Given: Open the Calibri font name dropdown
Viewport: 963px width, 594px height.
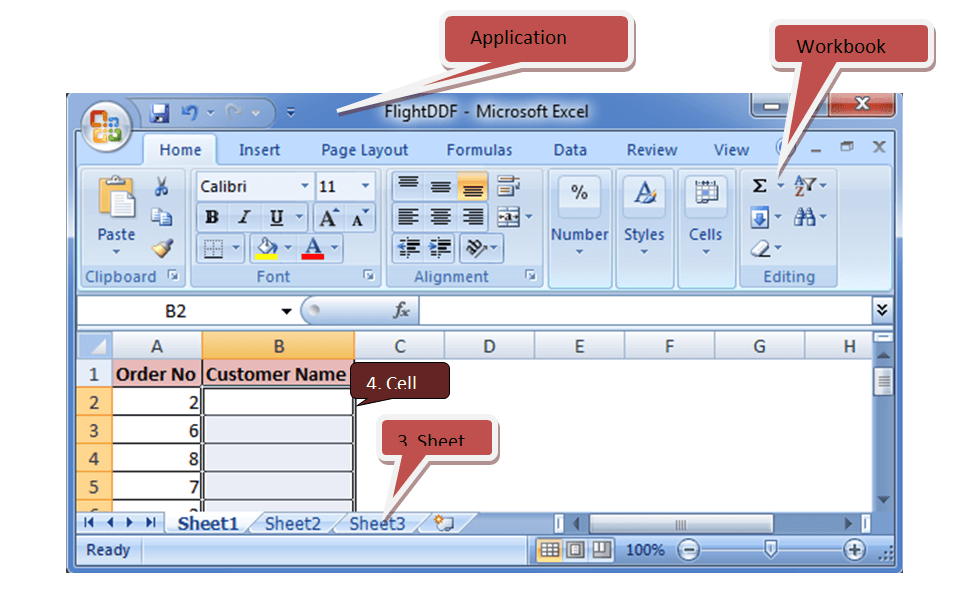Looking at the screenshot, I should click(x=305, y=187).
